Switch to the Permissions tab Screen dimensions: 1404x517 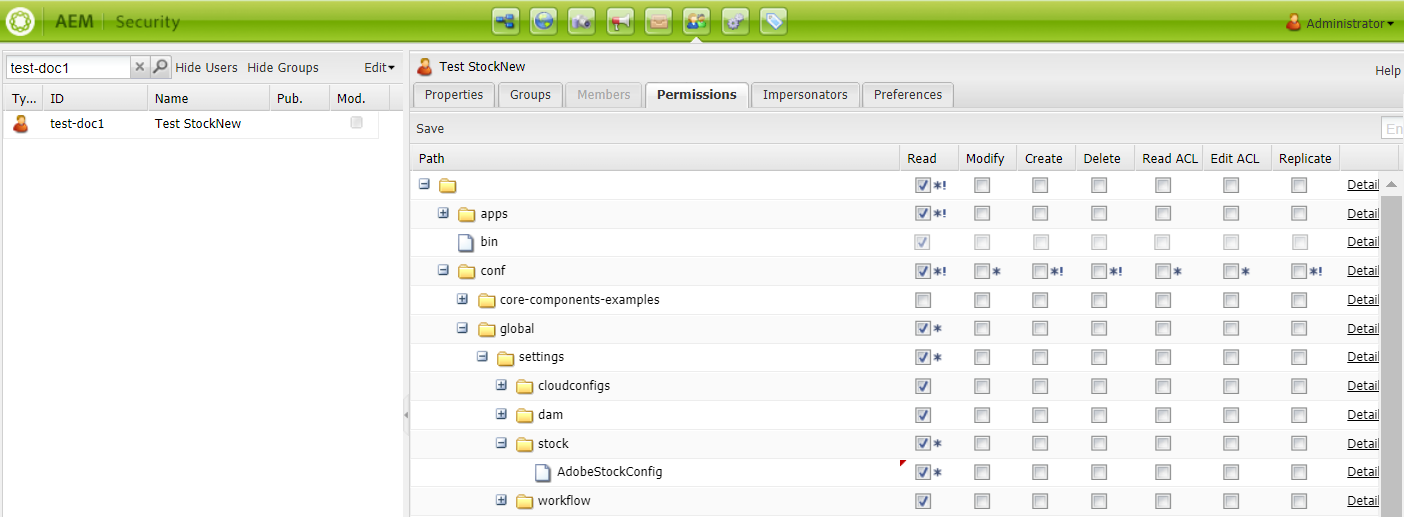click(x=697, y=95)
